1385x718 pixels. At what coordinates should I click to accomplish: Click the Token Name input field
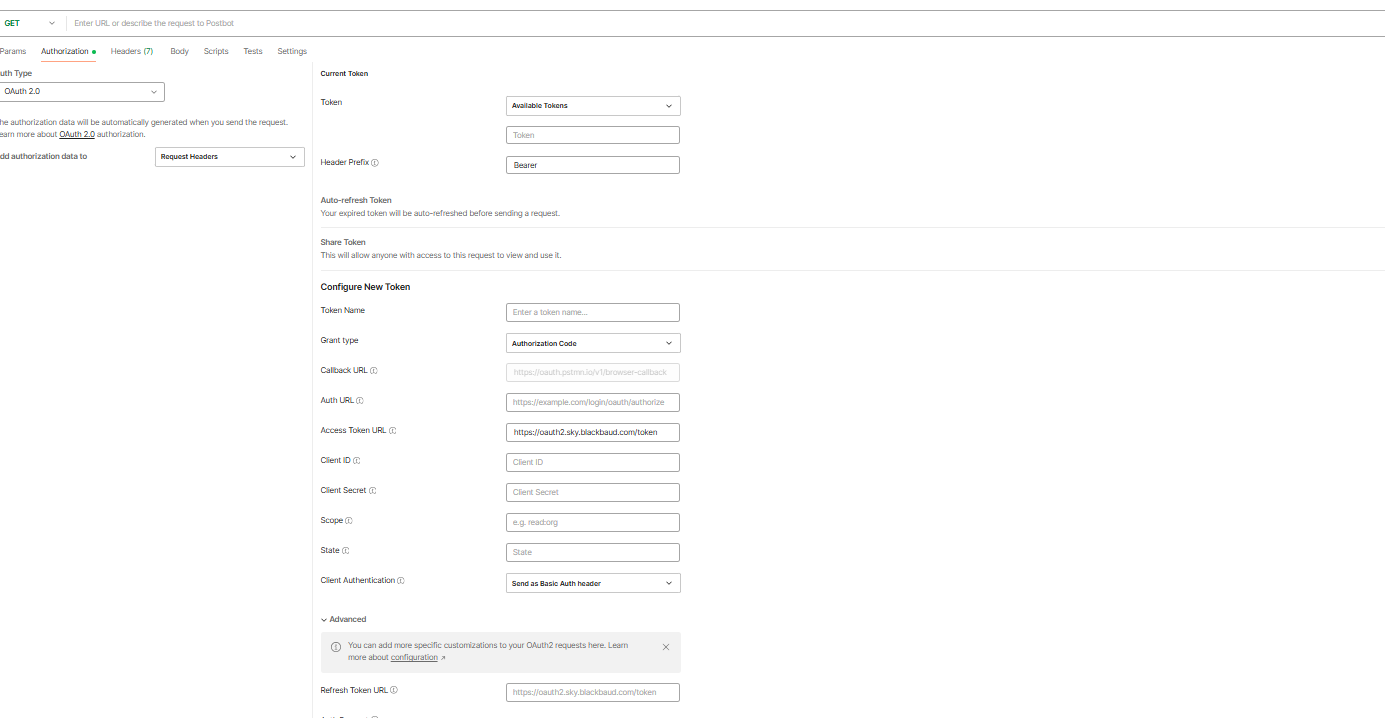593,312
